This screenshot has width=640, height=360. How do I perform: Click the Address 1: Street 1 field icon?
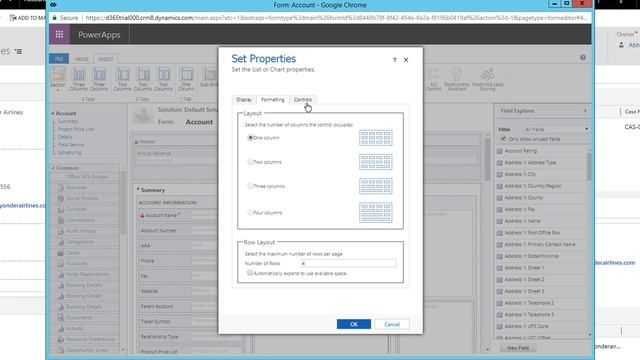point(500,268)
